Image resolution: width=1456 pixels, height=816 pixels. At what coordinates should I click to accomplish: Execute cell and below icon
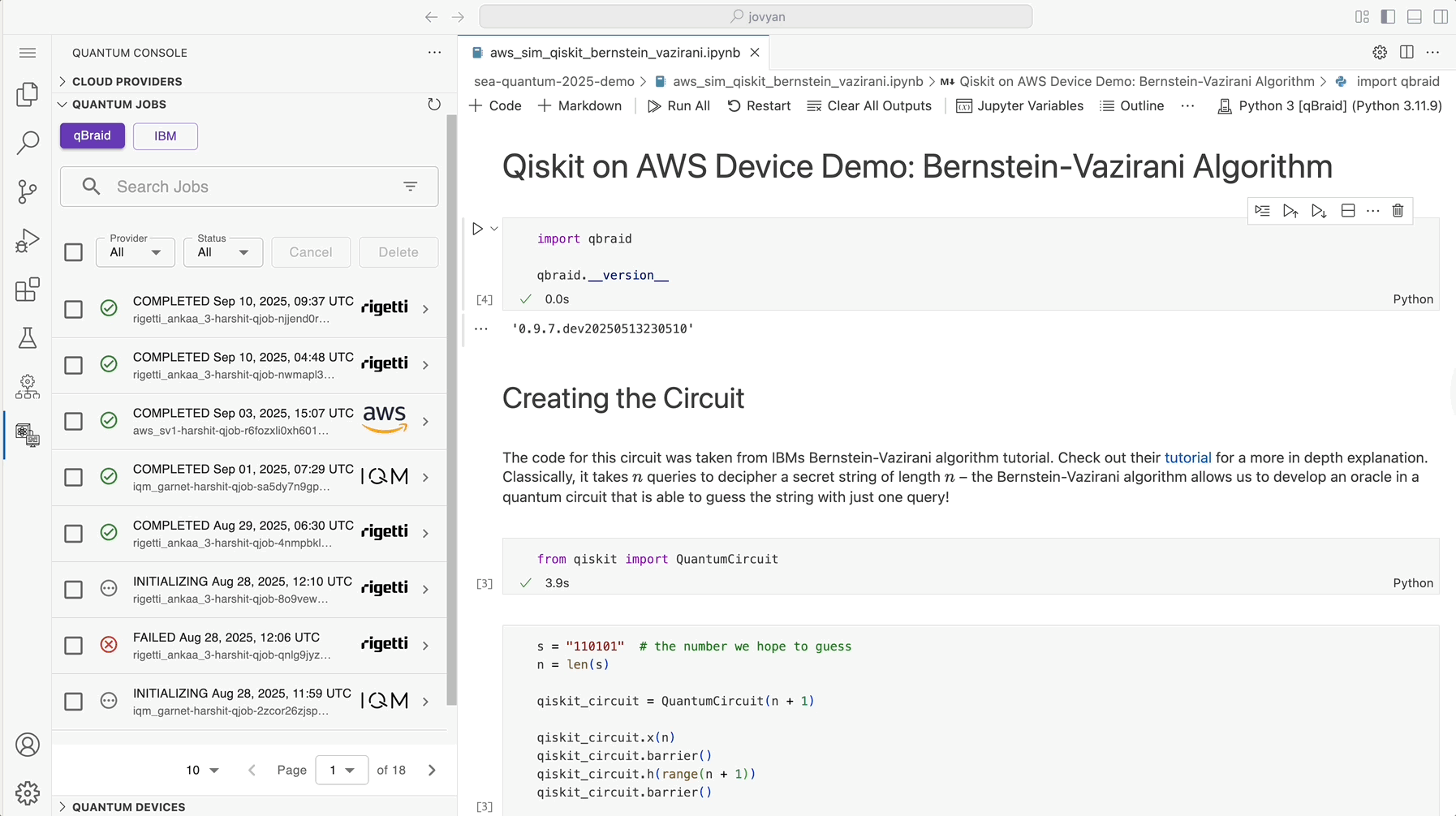pos(1319,211)
